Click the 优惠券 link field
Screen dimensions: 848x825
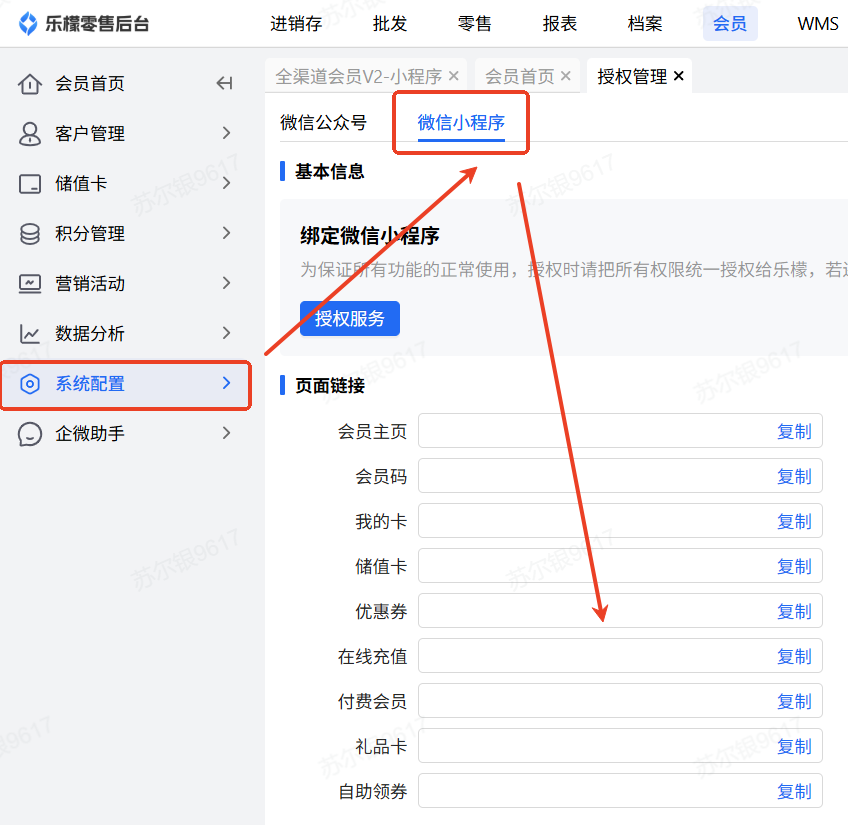(x=620, y=611)
